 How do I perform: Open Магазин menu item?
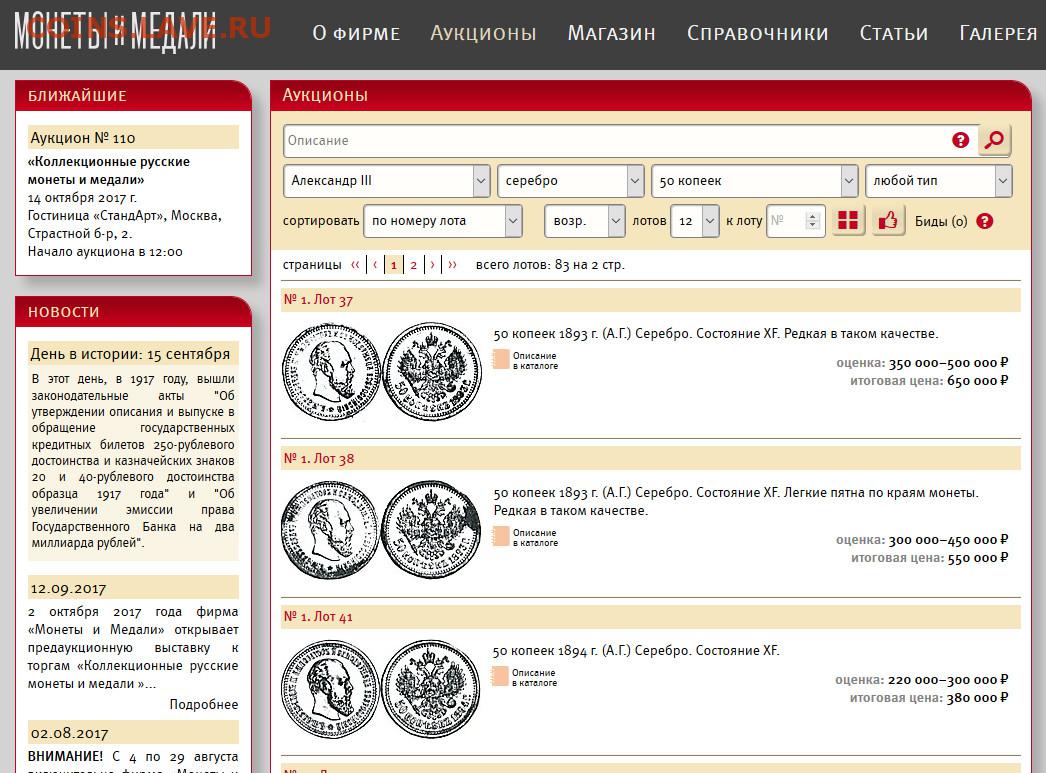[x=612, y=33]
